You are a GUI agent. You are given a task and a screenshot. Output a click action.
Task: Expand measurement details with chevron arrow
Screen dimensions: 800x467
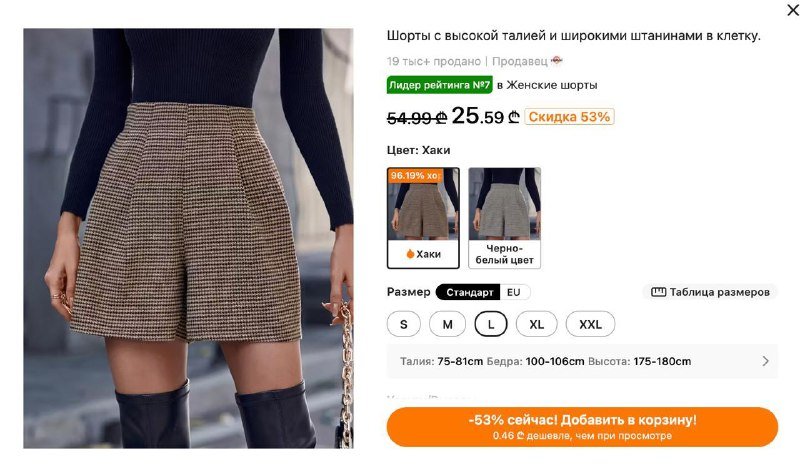click(x=765, y=361)
